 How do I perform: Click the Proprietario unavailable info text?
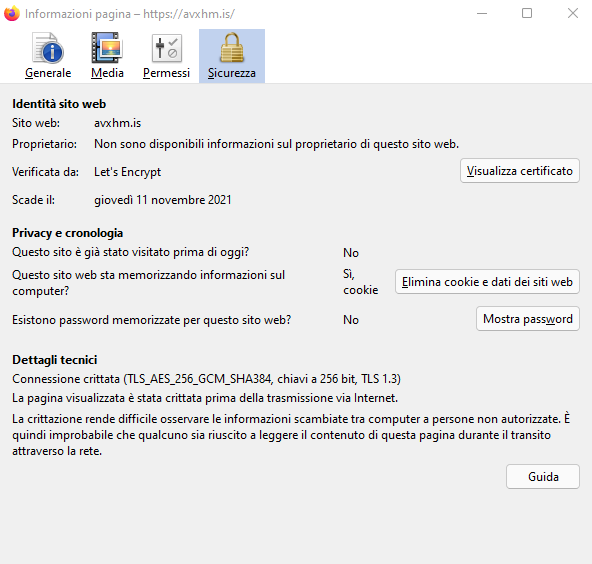[276, 144]
